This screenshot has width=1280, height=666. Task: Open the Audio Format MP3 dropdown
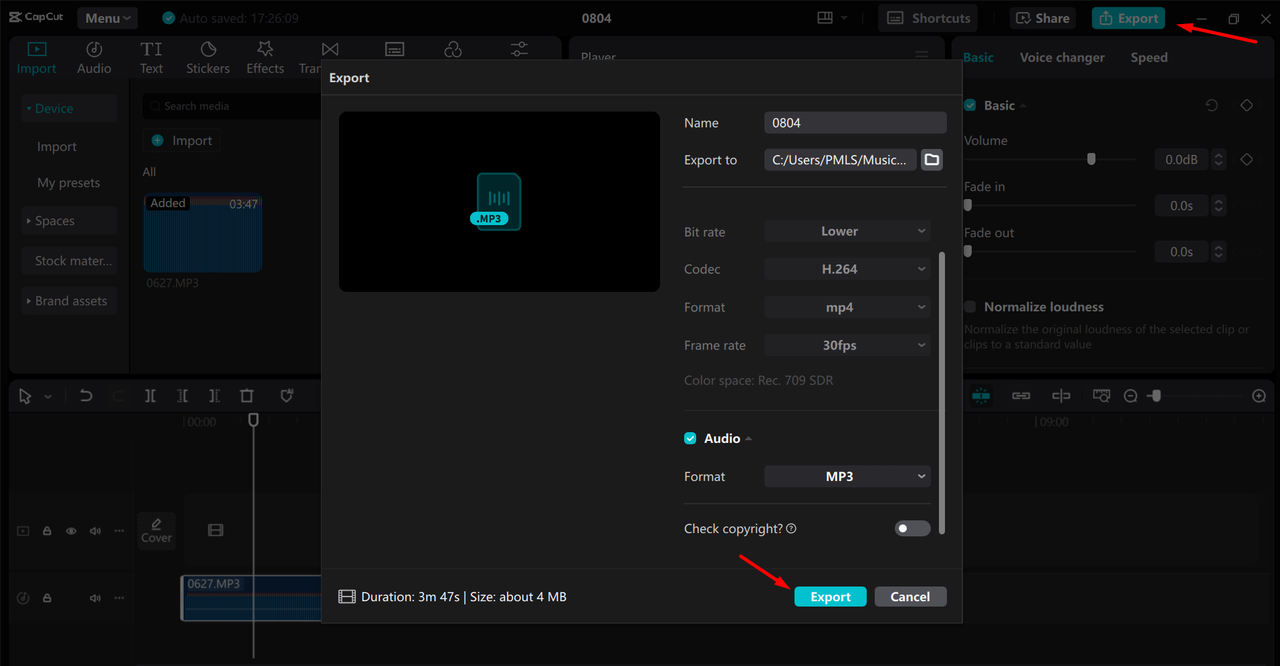[x=847, y=477]
